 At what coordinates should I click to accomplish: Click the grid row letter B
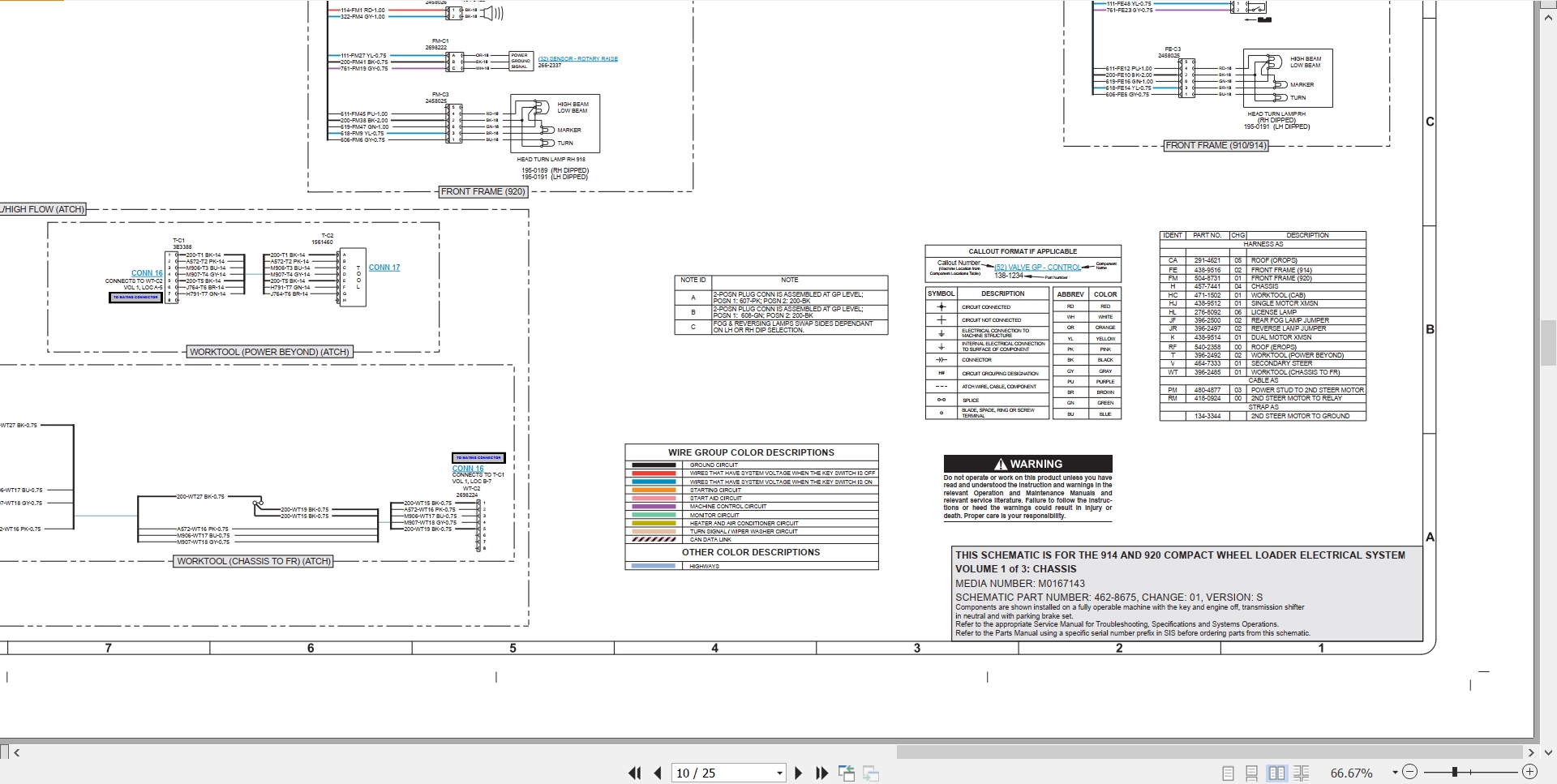click(1430, 329)
